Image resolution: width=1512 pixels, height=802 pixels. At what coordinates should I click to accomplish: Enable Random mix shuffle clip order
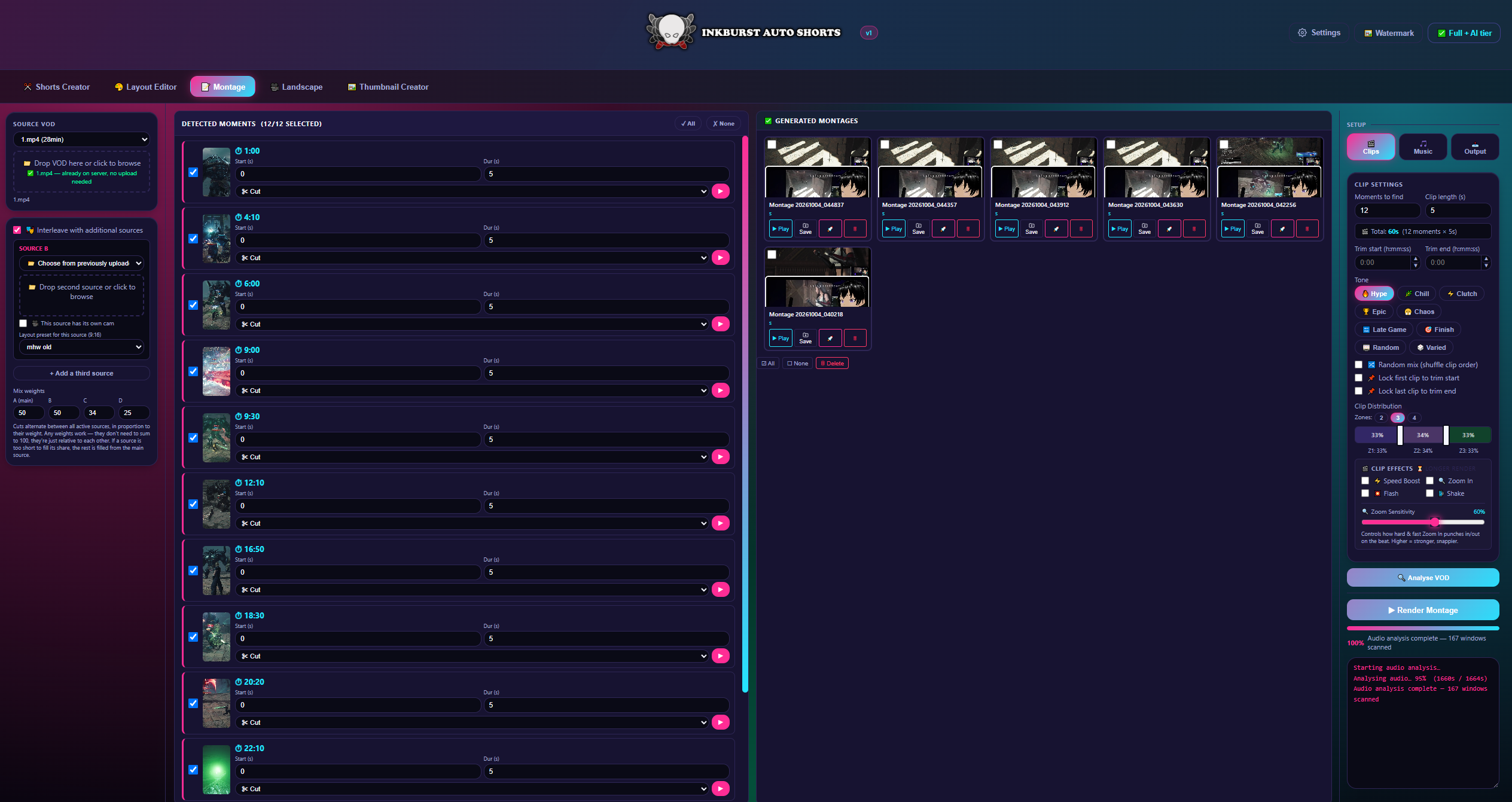click(1359, 365)
